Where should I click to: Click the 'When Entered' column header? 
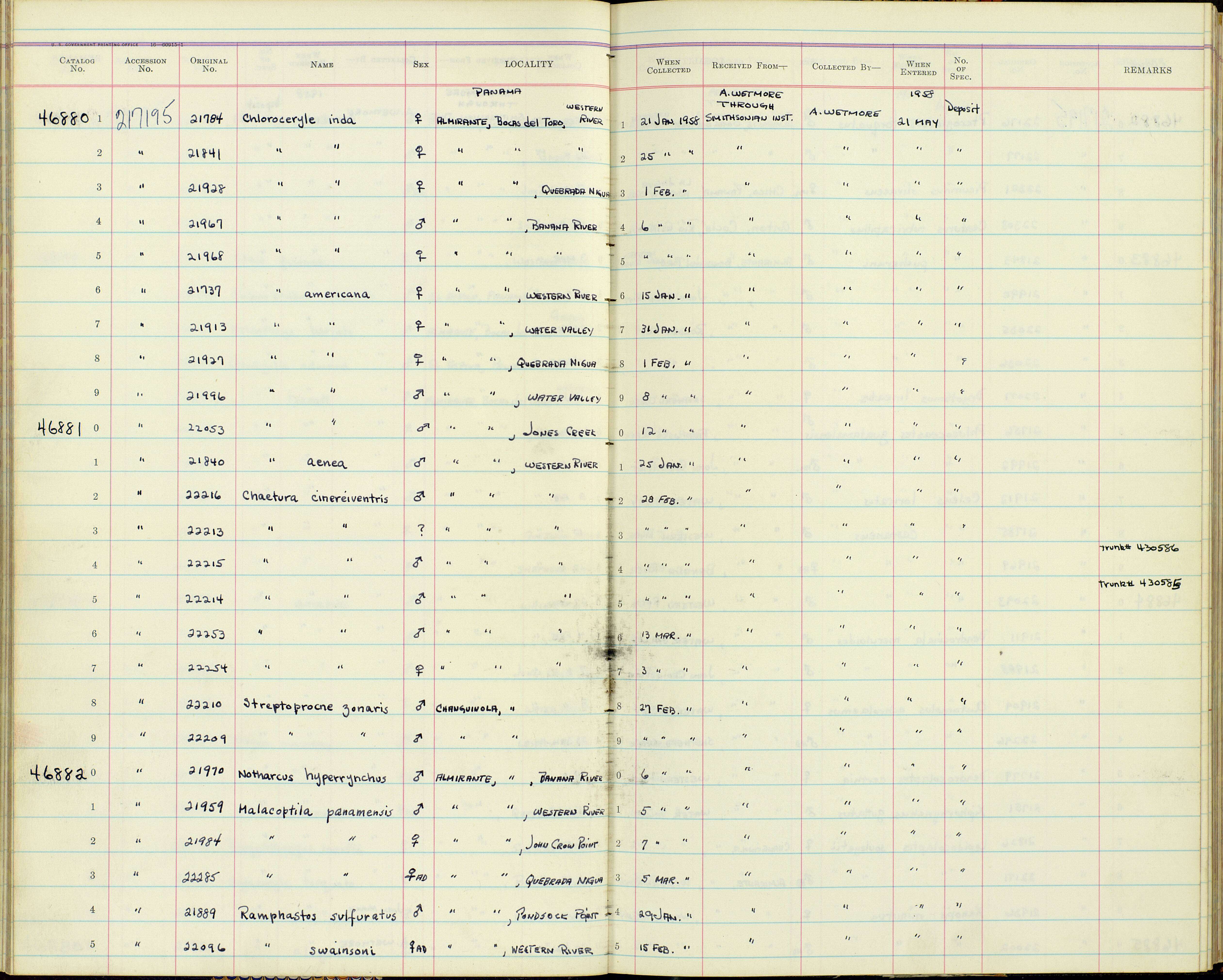(918, 68)
